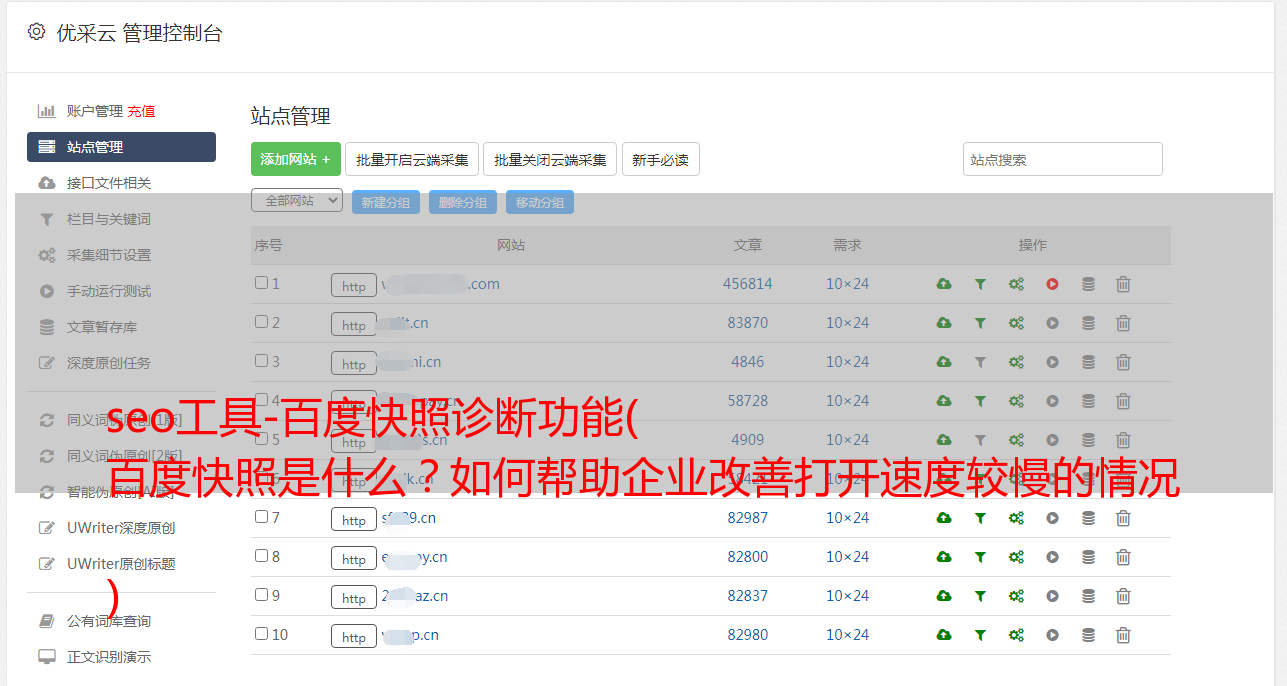Click play icon in row 10
Screen dimensions: 1287x686
(1052, 635)
